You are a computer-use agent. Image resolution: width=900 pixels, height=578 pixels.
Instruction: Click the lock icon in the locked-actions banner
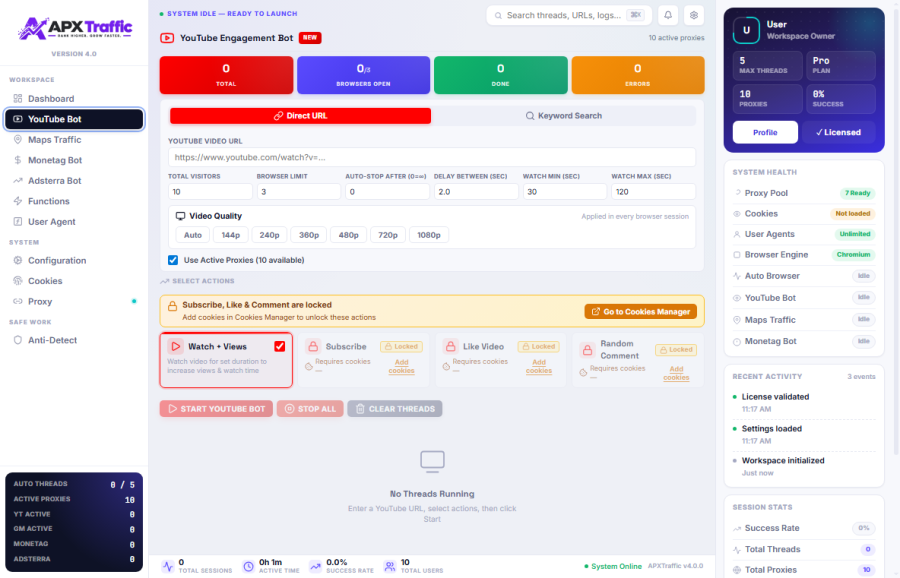(172, 306)
